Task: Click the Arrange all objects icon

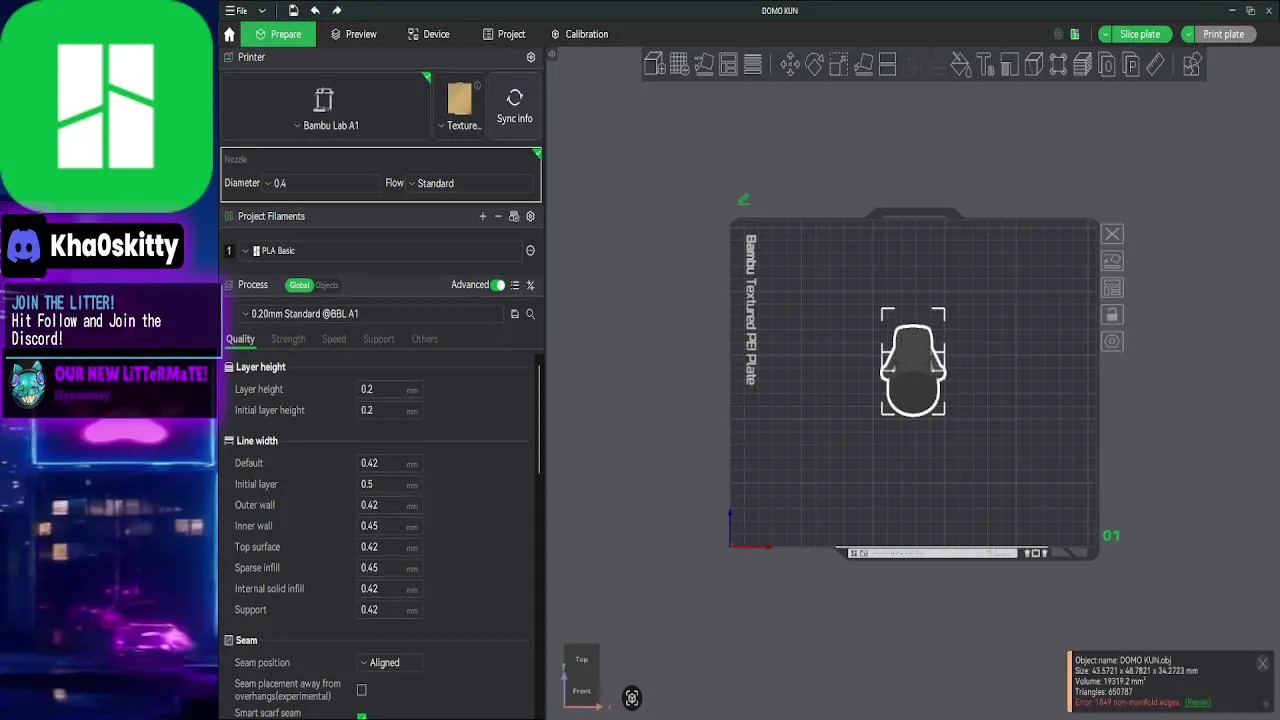Action: (x=728, y=65)
